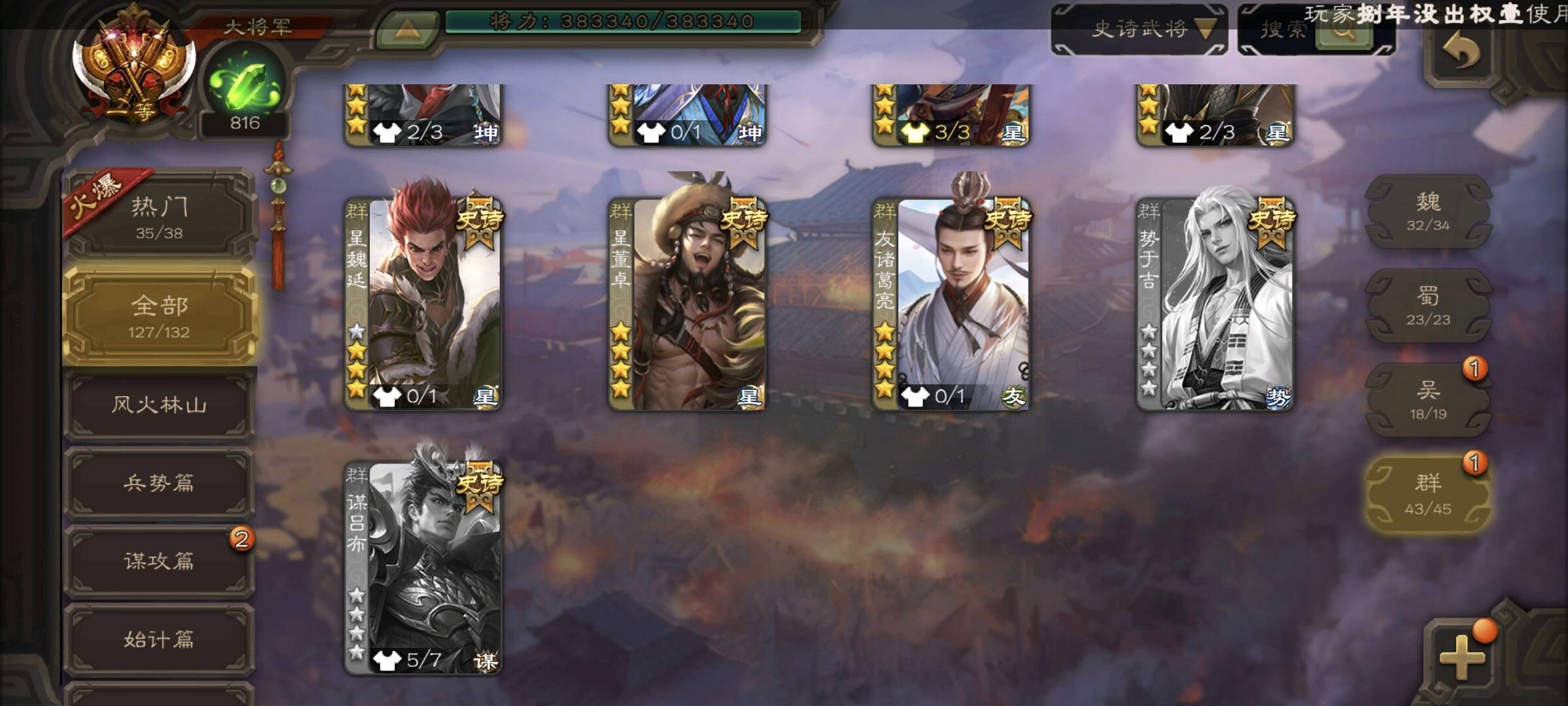
Task: Switch to the 魏 32/34 faction
Action: pos(1428,211)
